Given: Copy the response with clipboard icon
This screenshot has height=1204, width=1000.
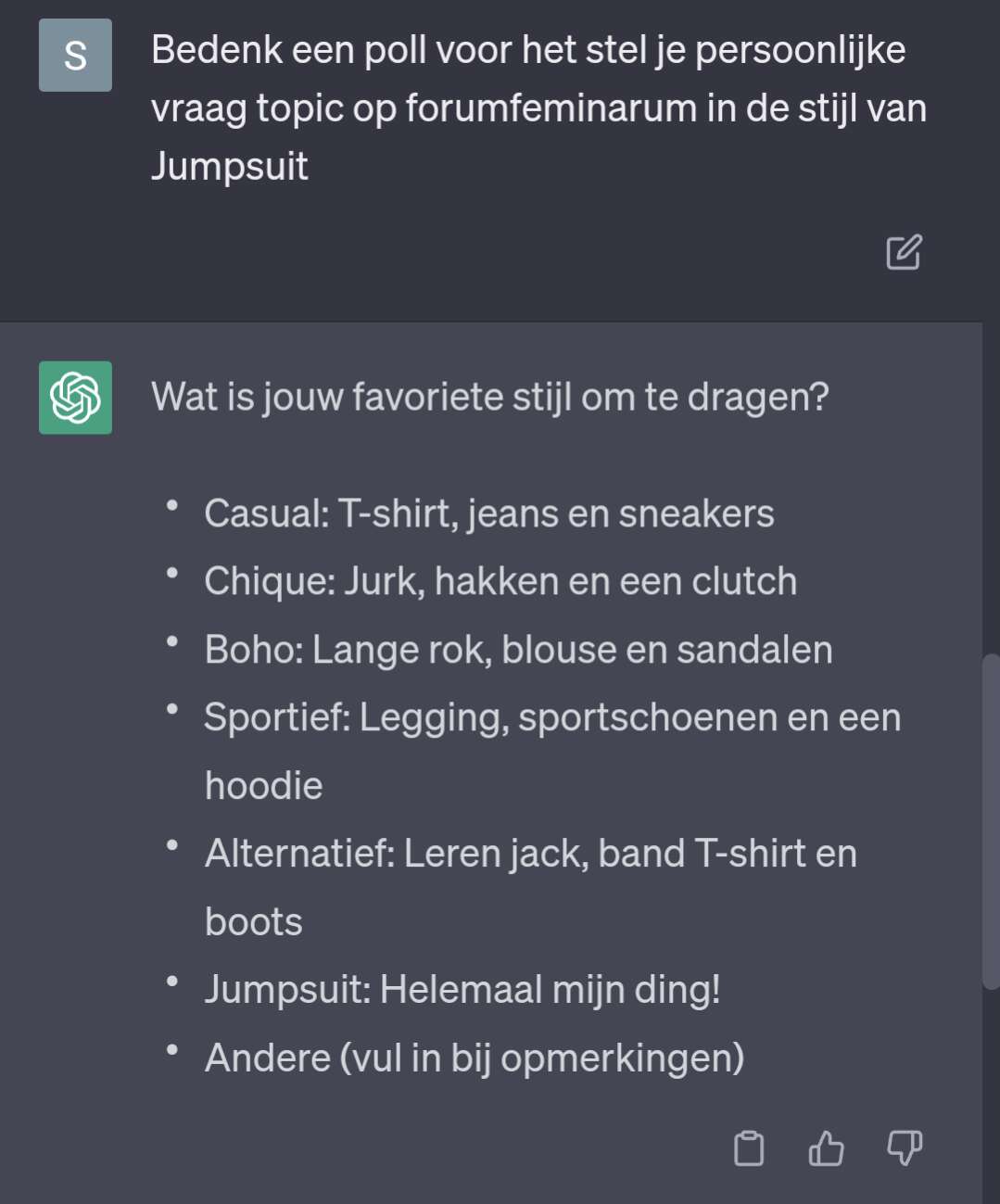Looking at the screenshot, I should pos(749,1148).
